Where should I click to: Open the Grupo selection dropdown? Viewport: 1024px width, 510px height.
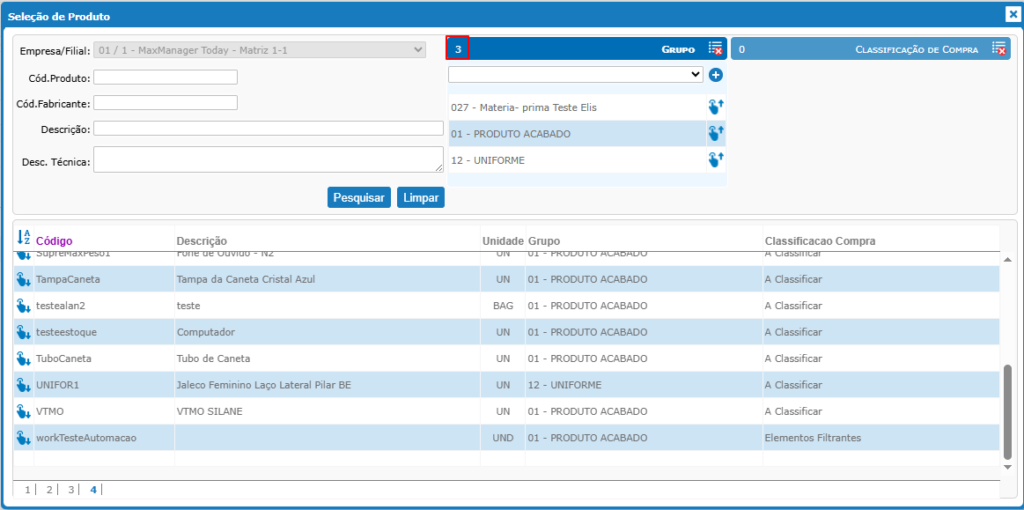tap(575, 75)
